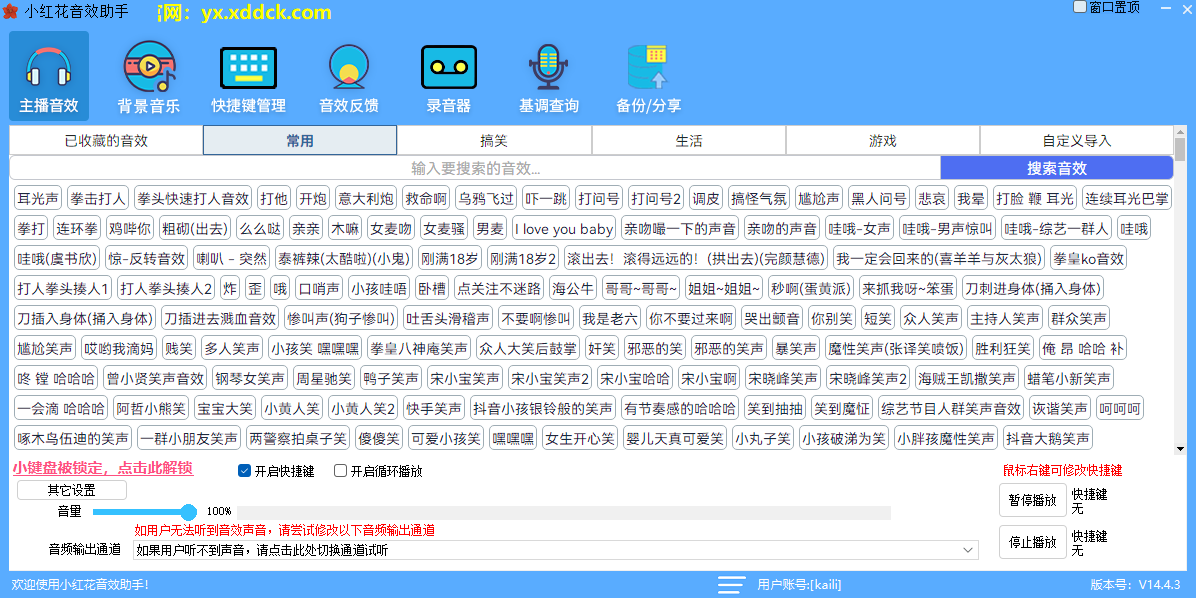The width and height of the screenshot is (1196, 598).
Task: Click the 搜索音效 button
Action: pos(1056,168)
